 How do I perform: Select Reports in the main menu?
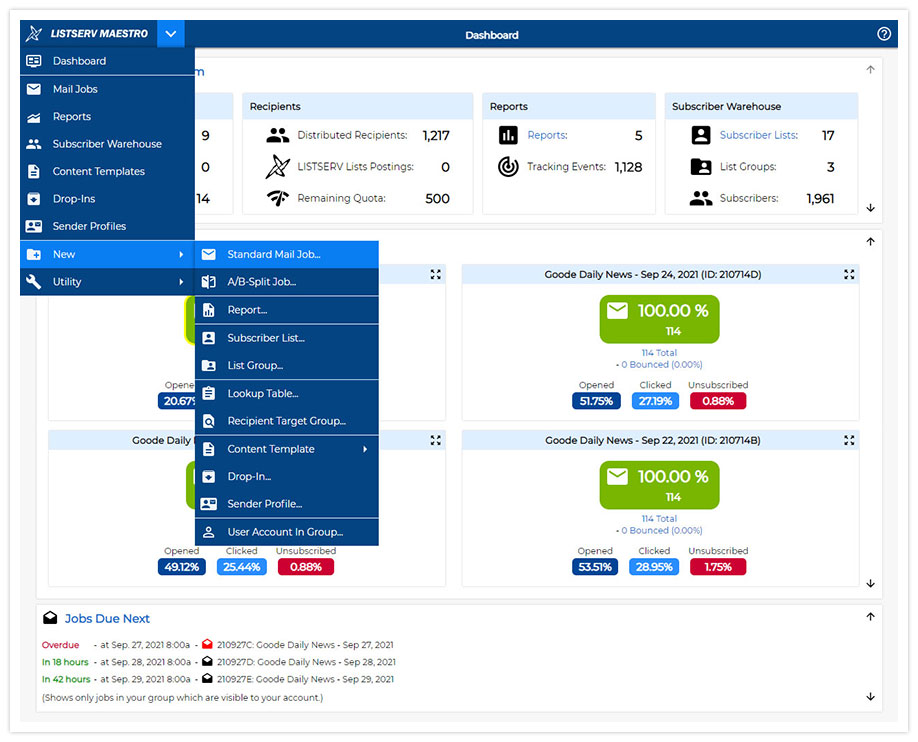pyautogui.click(x=107, y=117)
